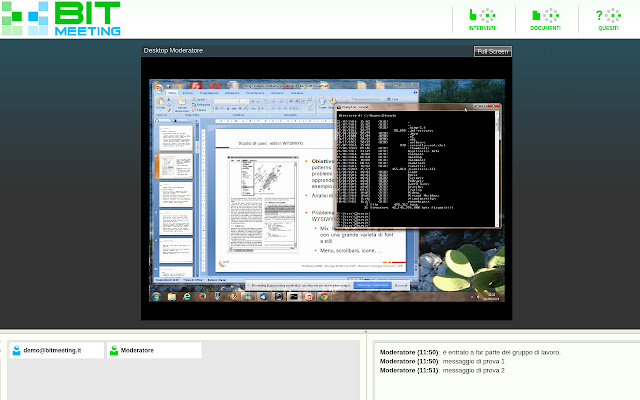Image resolution: width=640 pixels, height=400 pixels.
Task: Switch to PowerPoint Revisione ribbon tab
Action: pos(277,93)
